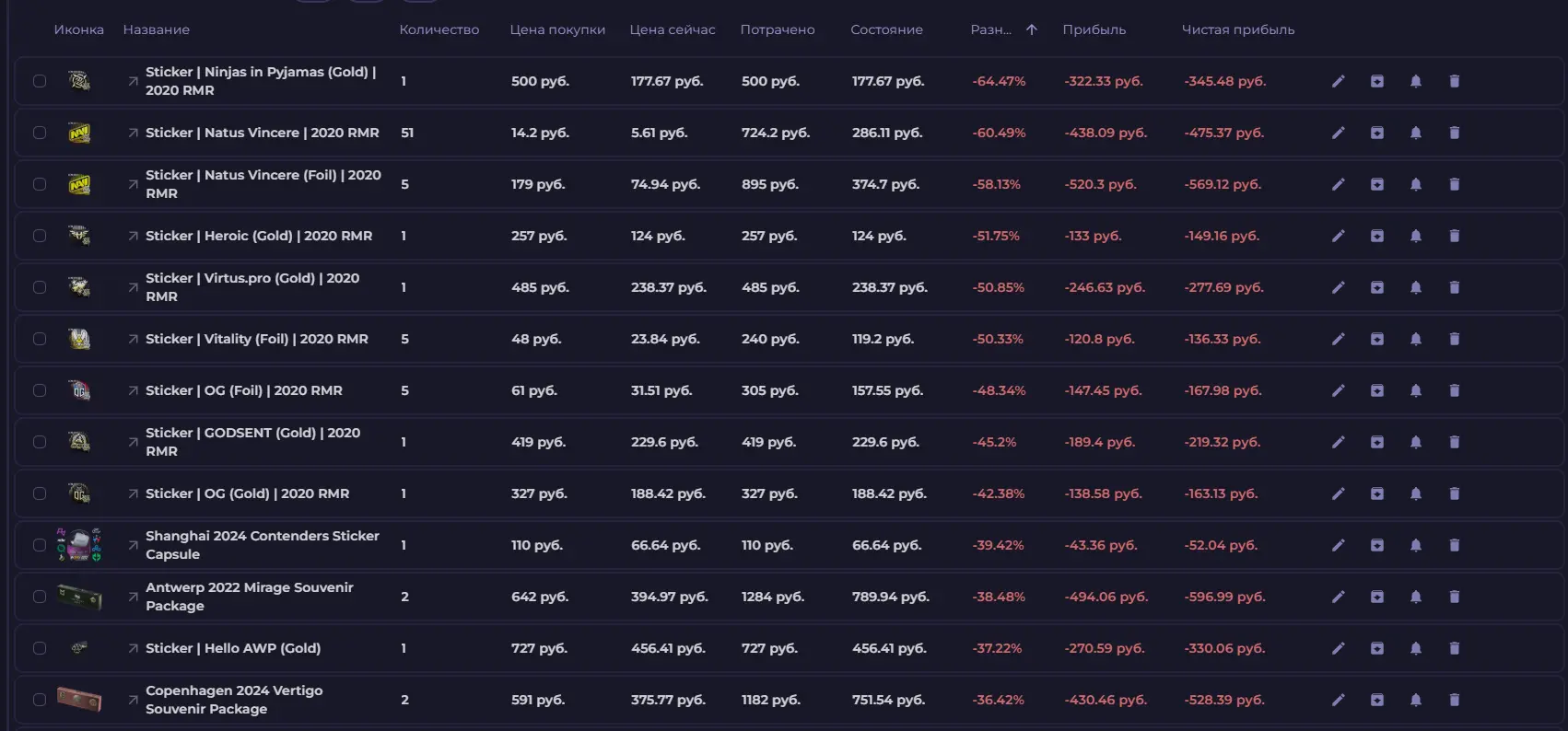Click the Antwerp 2022 Mirage package thumbnail
The width and height of the screenshot is (1568, 731).
tap(79, 597)
